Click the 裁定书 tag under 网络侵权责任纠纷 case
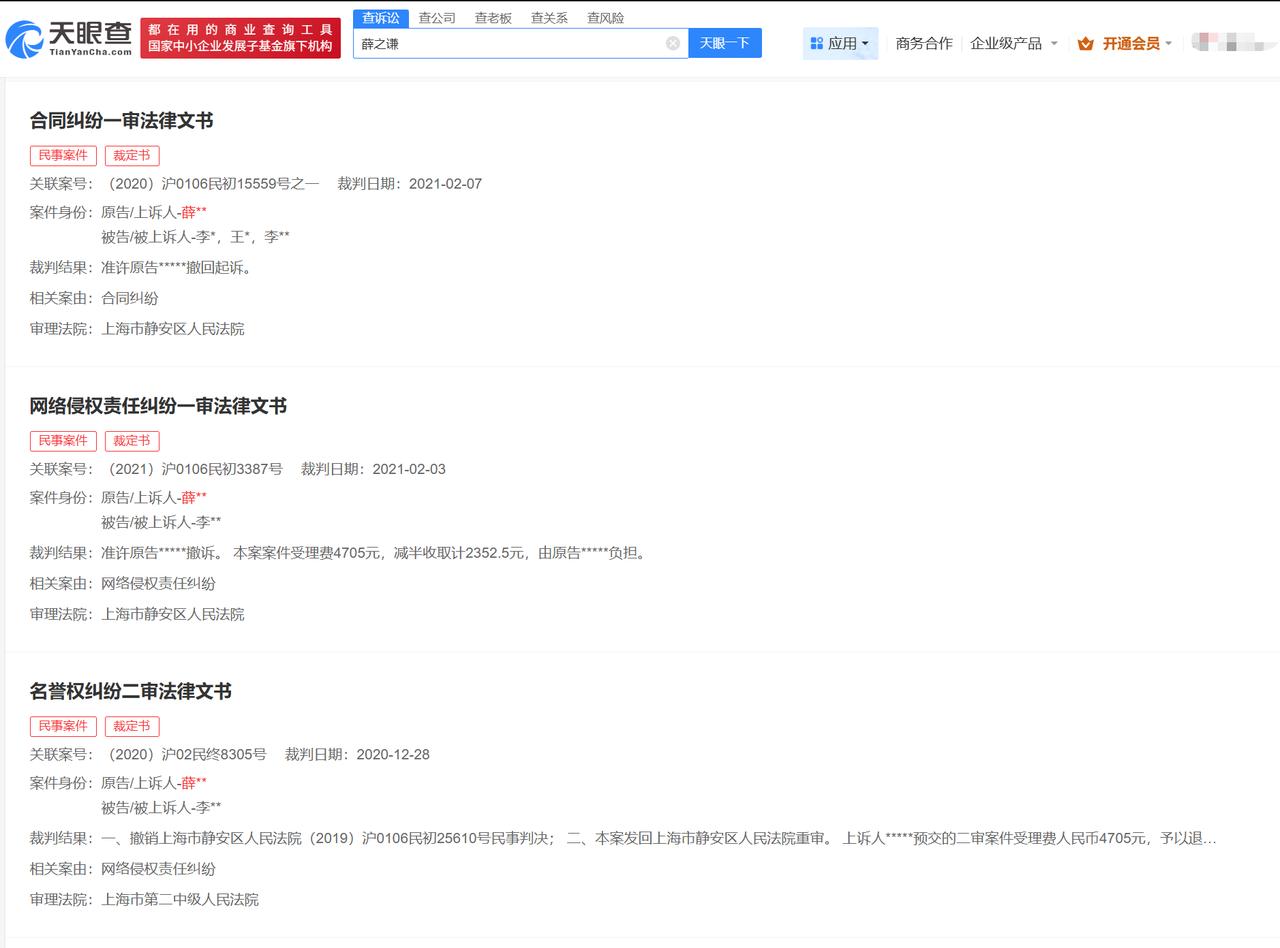Image resolution: width=1280 pixels, height=948 pixels. click(x=132, y=440)
